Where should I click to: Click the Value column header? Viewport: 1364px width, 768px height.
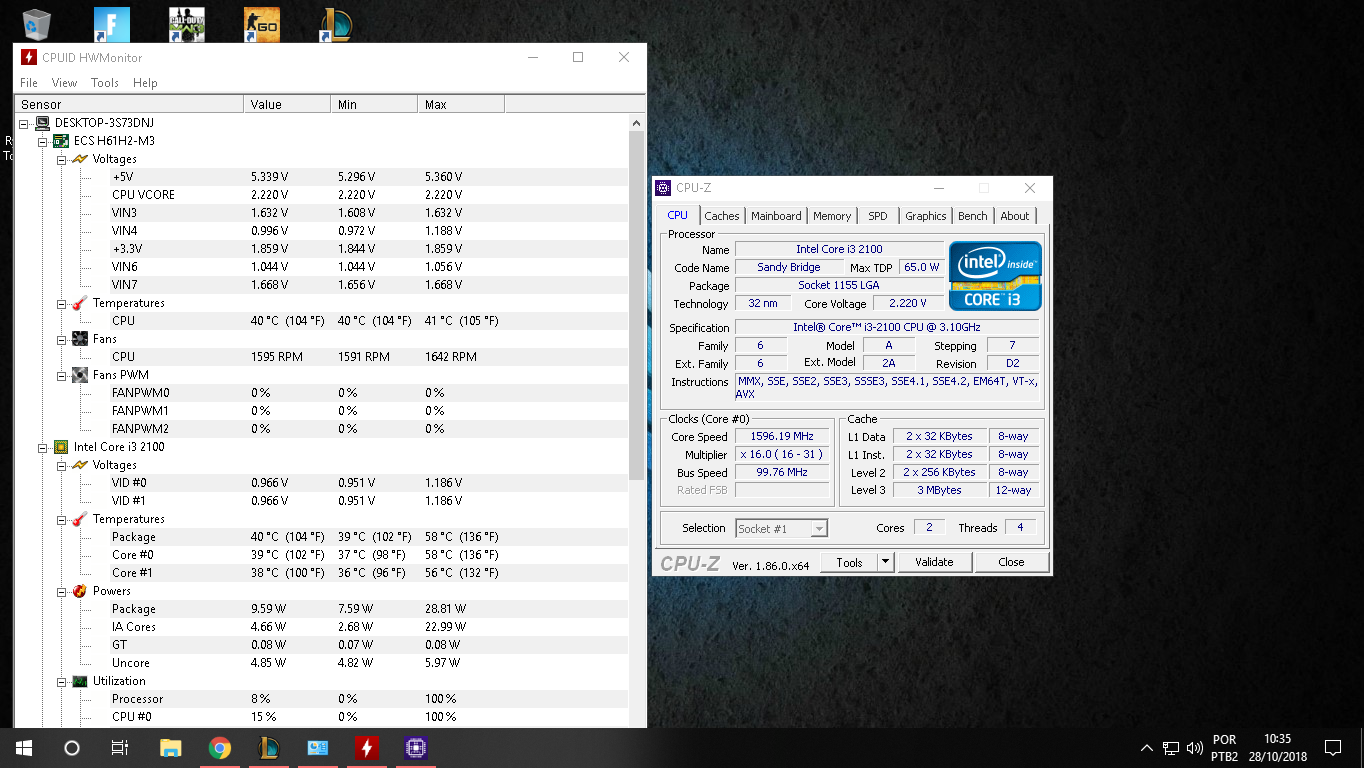click(287, 105)
